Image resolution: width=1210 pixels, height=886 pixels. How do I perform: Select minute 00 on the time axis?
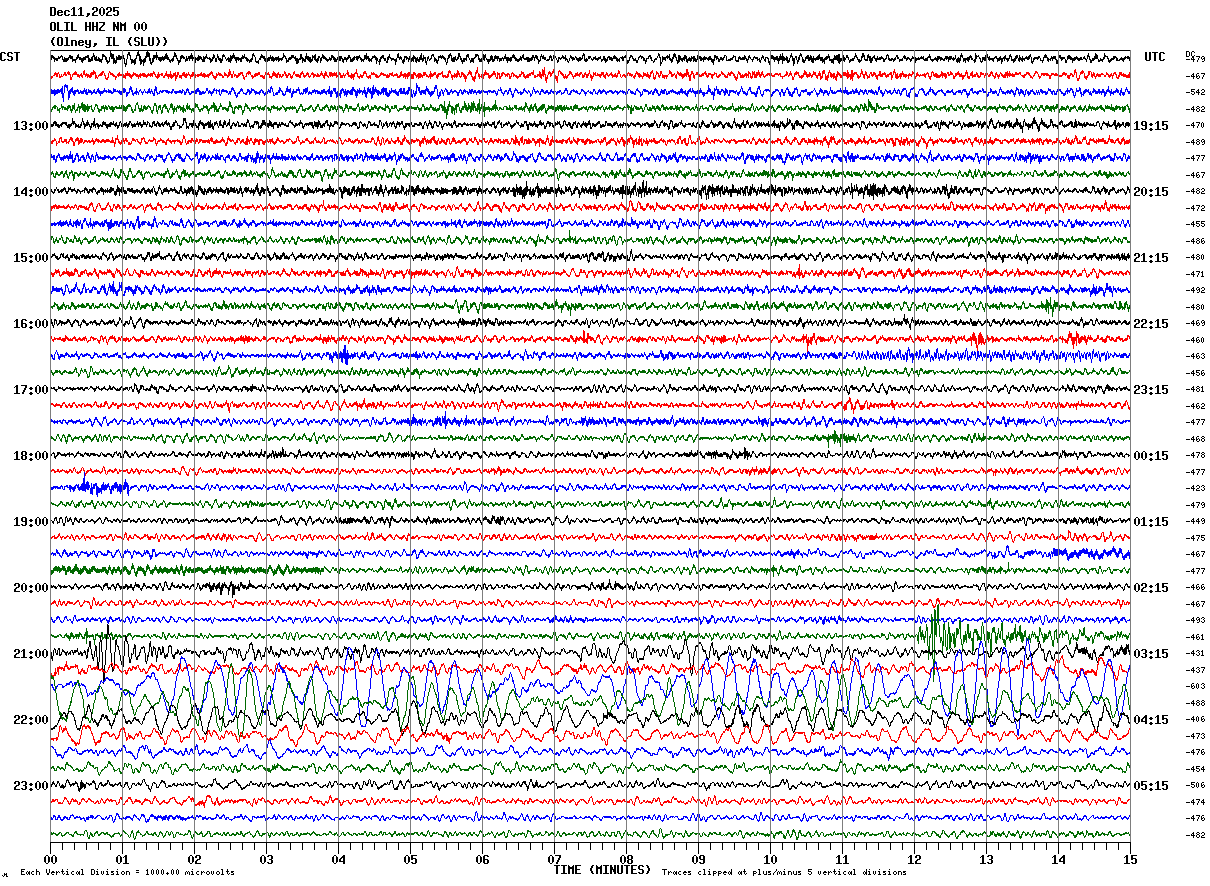tap(51, 859)
